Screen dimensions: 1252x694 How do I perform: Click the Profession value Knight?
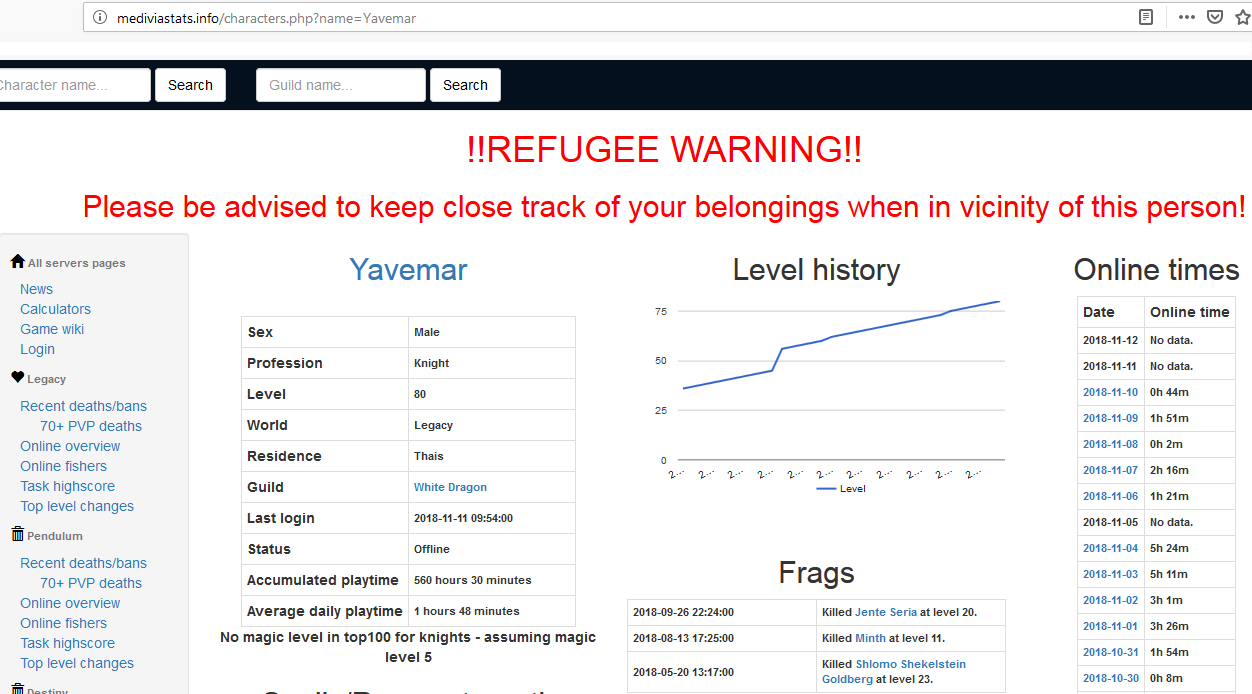pyautogui.click(x=431, y=363)
